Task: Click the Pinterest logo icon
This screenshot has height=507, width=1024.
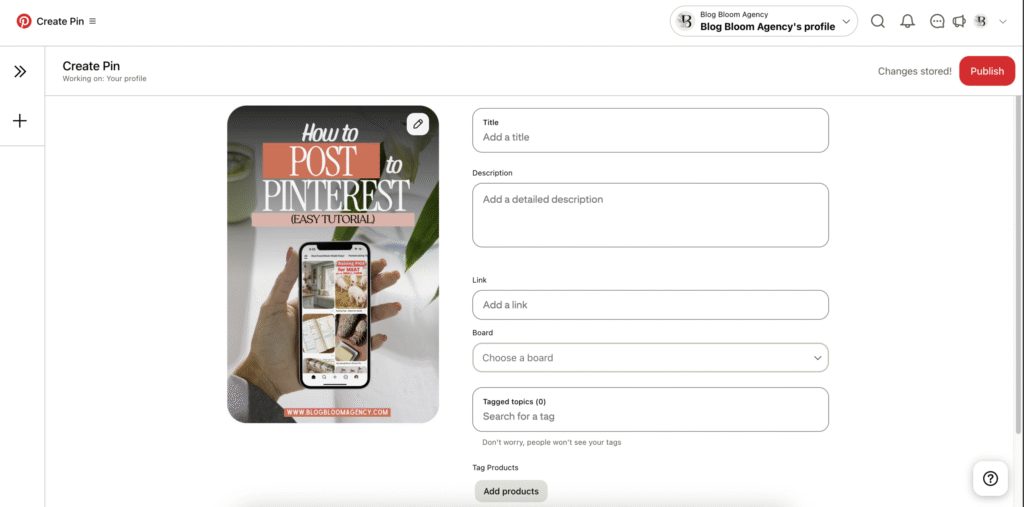Action: tap(24, 21)
